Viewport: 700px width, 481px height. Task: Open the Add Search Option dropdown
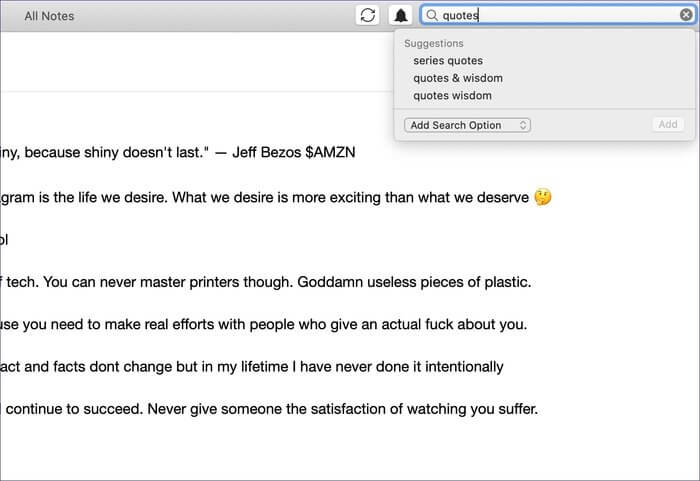(x=467, y=125)
